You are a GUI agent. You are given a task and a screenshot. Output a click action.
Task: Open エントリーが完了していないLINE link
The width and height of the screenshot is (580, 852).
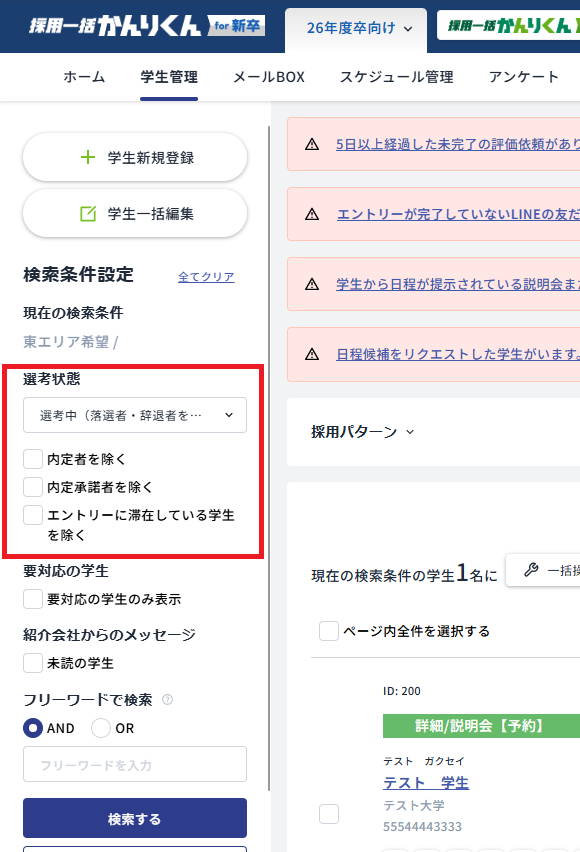coord(458,214)
